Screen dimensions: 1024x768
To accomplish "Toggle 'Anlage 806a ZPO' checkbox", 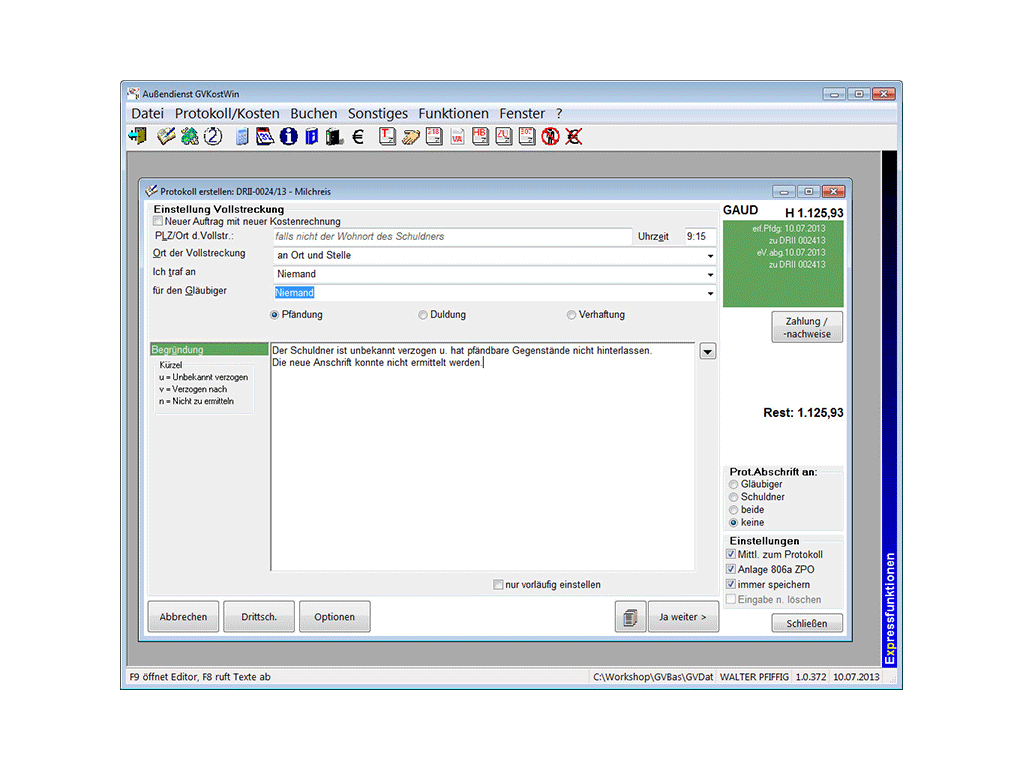I will [x=731, y=569].
